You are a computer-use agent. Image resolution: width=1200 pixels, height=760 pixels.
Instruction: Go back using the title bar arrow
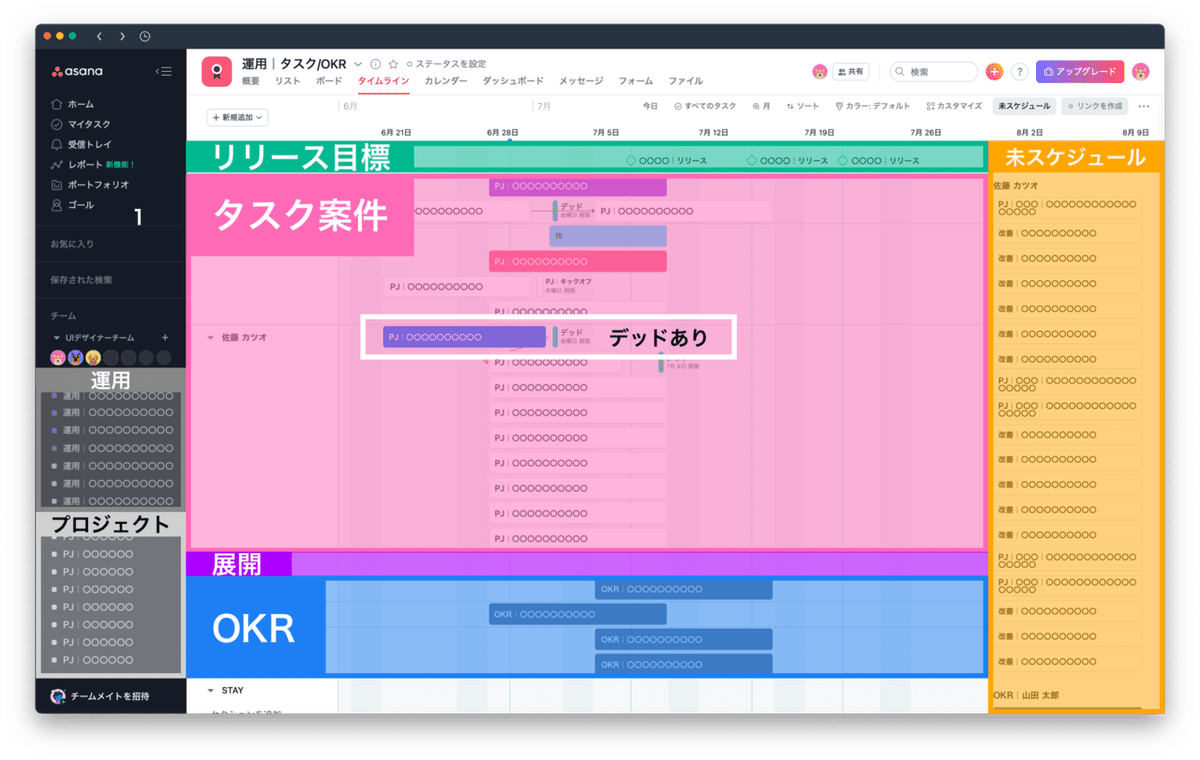point(99,36)
